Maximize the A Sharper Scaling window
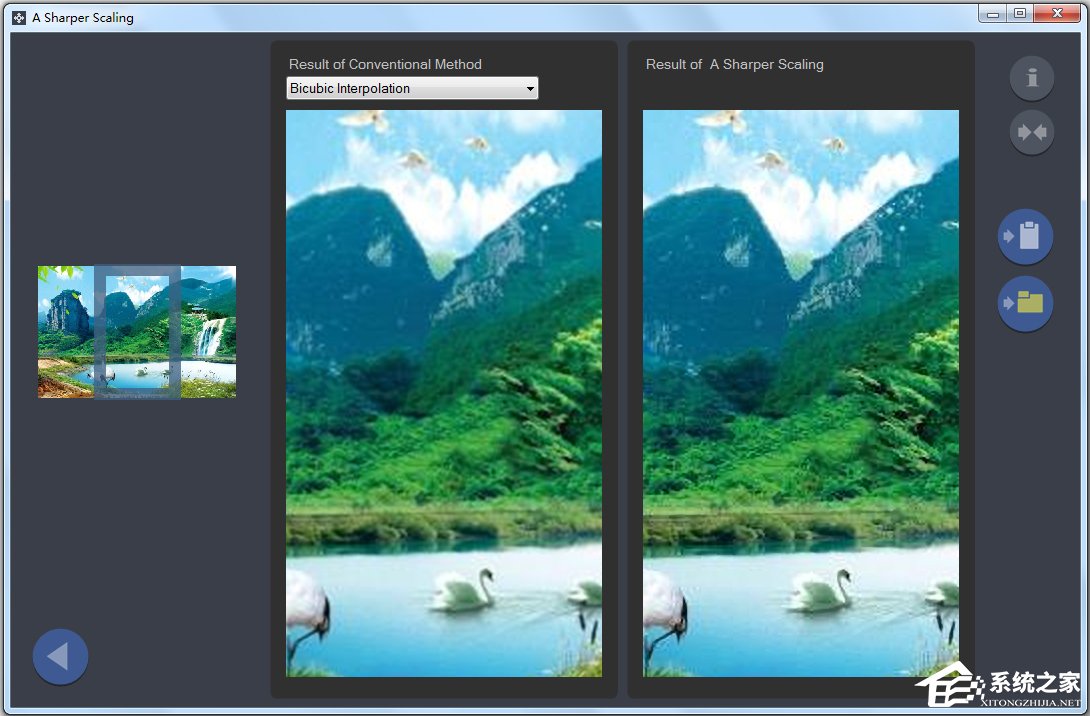The image size is (1090, 716). [x=1020, y=14]
